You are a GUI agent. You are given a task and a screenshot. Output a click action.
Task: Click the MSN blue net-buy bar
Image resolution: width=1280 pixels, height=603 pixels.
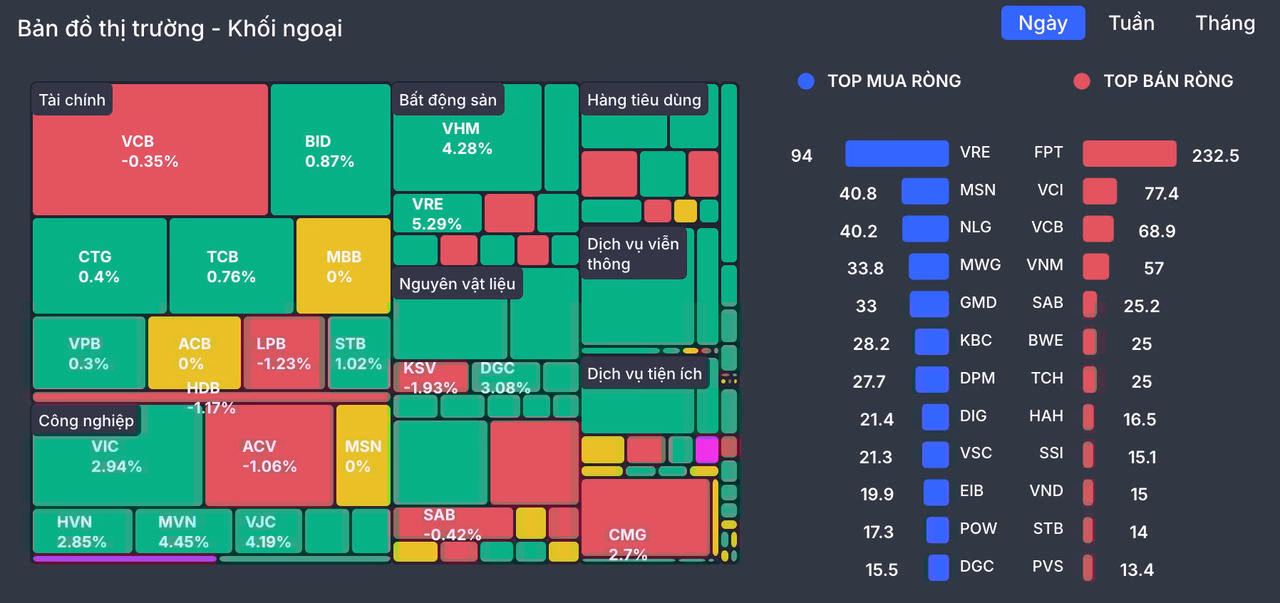tap(925, 191)
